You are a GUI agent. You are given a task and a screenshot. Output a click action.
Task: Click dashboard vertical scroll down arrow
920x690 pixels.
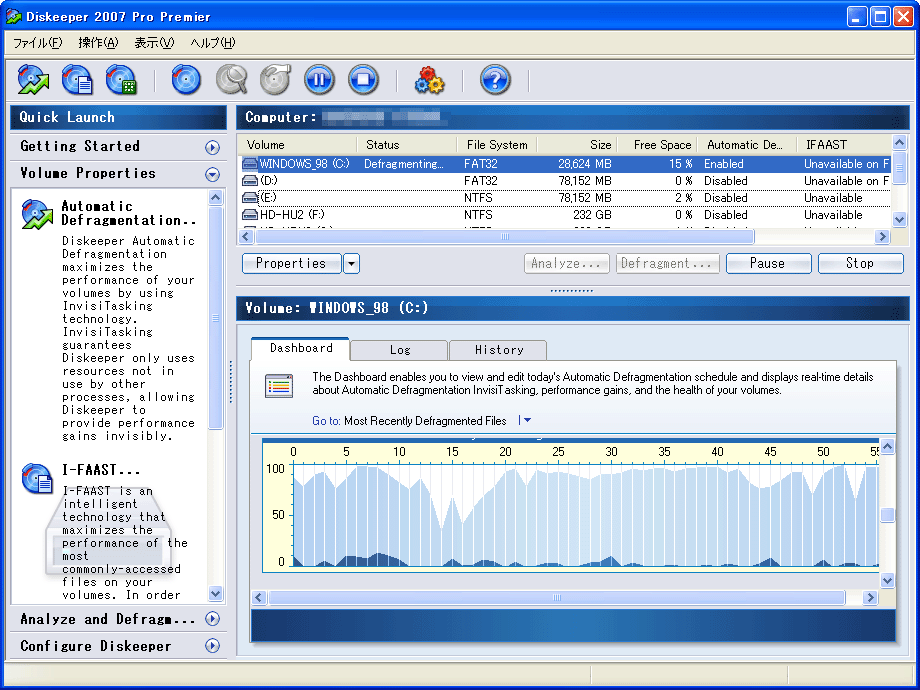pyautogui.click(x=887, y=581)
